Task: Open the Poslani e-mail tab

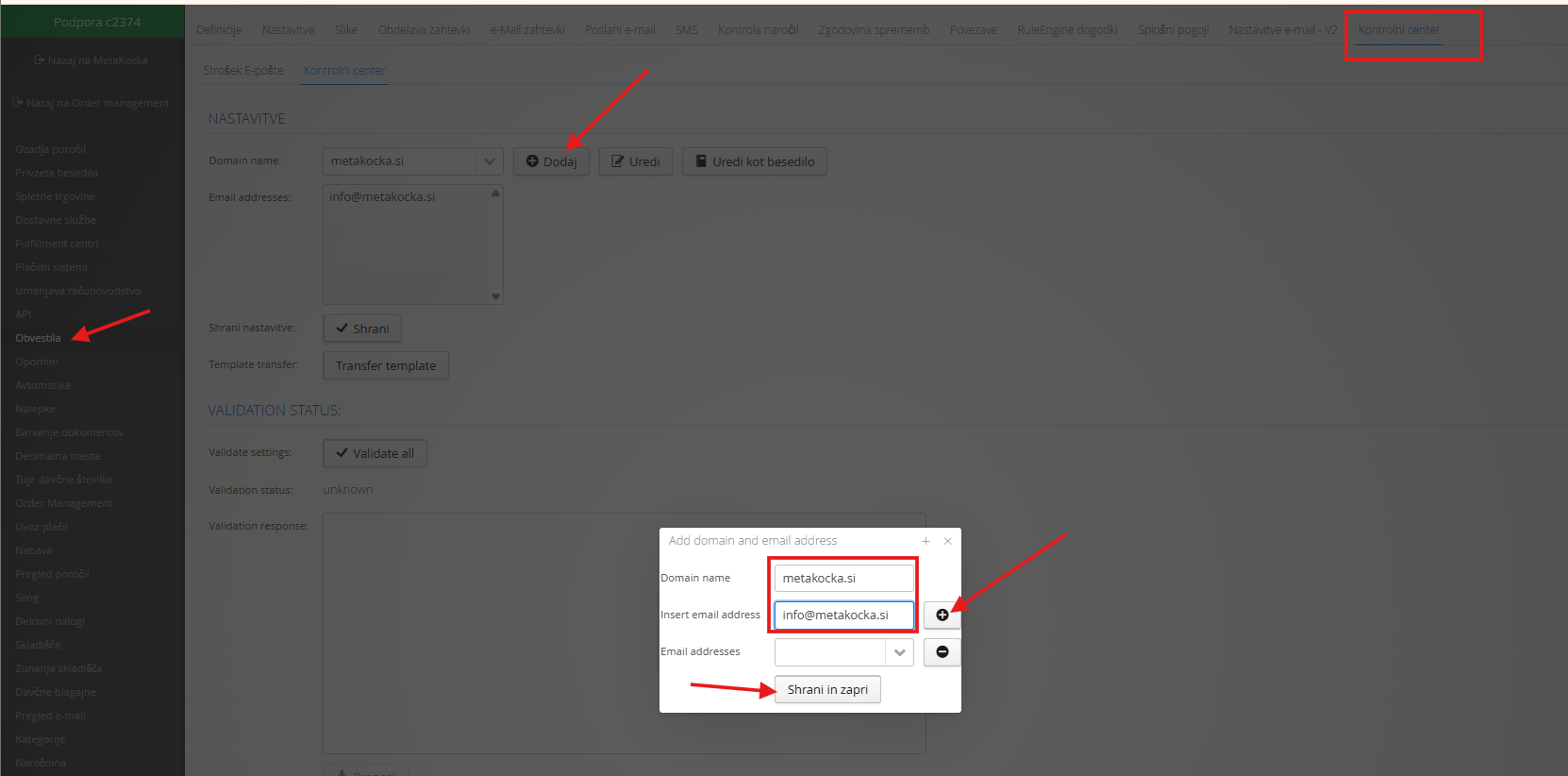Action: [620, 30]
